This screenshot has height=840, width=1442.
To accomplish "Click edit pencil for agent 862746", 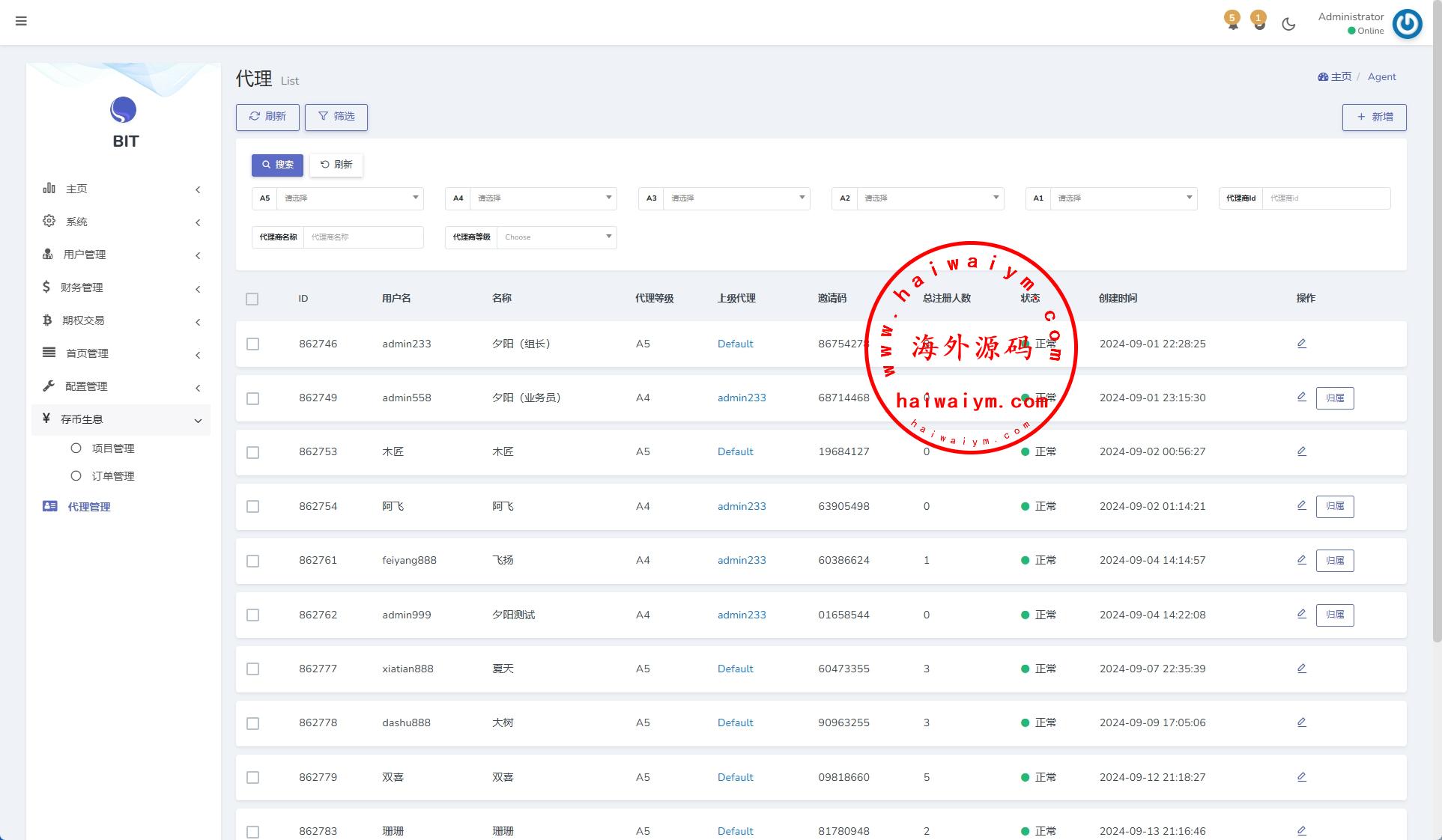I will pos(1301,344).
